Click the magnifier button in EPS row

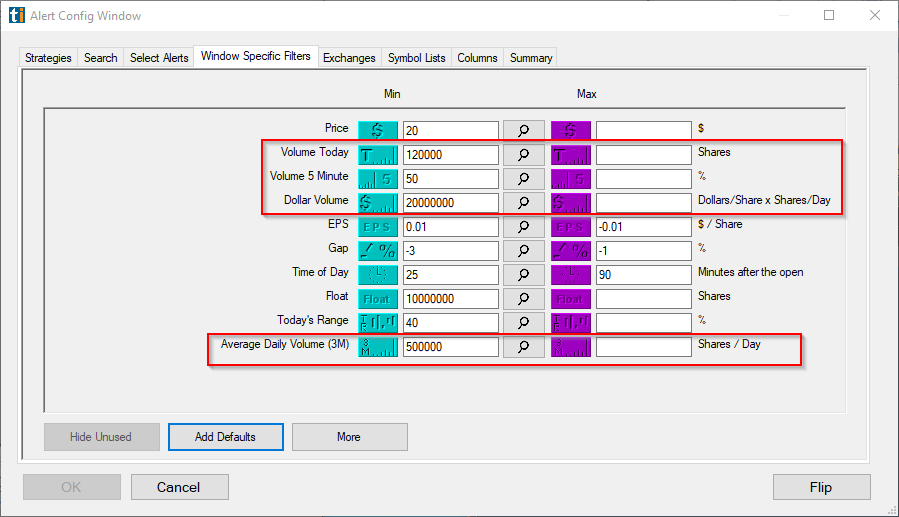523,227
